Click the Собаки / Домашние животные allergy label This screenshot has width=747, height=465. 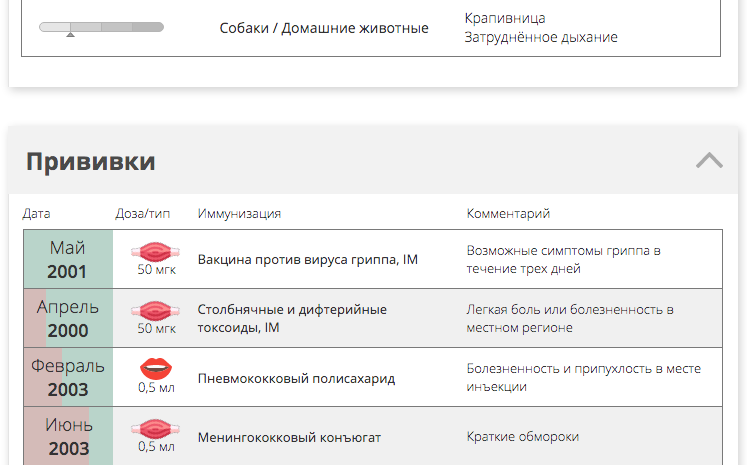(x=324, y=28)
